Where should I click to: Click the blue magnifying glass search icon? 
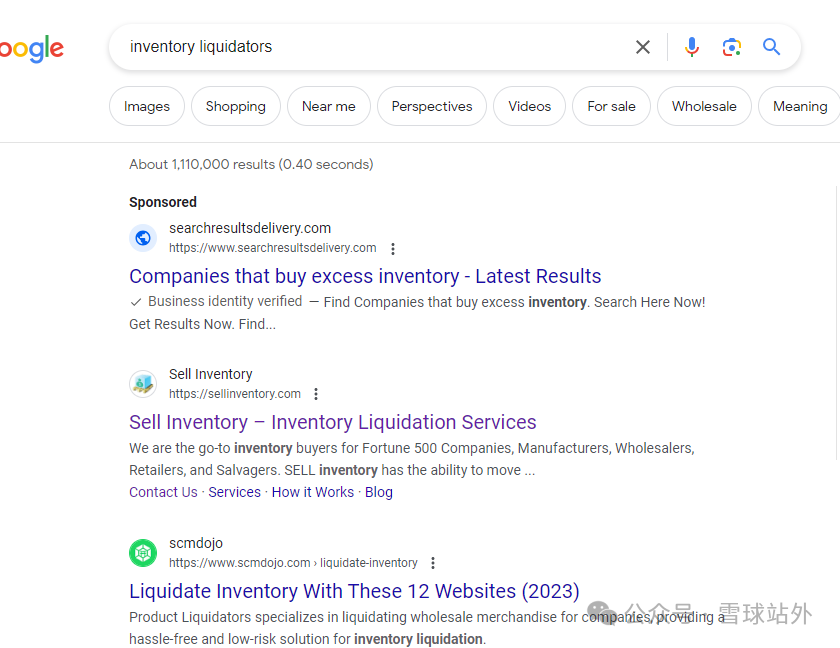coord(771,47)
